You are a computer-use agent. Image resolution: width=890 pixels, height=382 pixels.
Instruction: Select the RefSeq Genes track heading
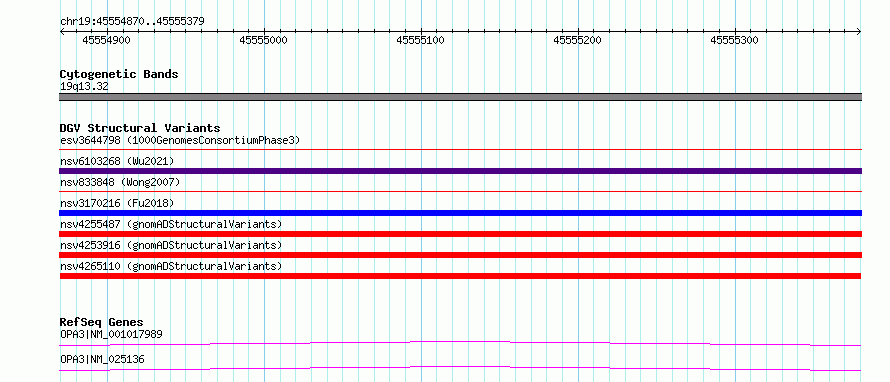click(102, 322)
